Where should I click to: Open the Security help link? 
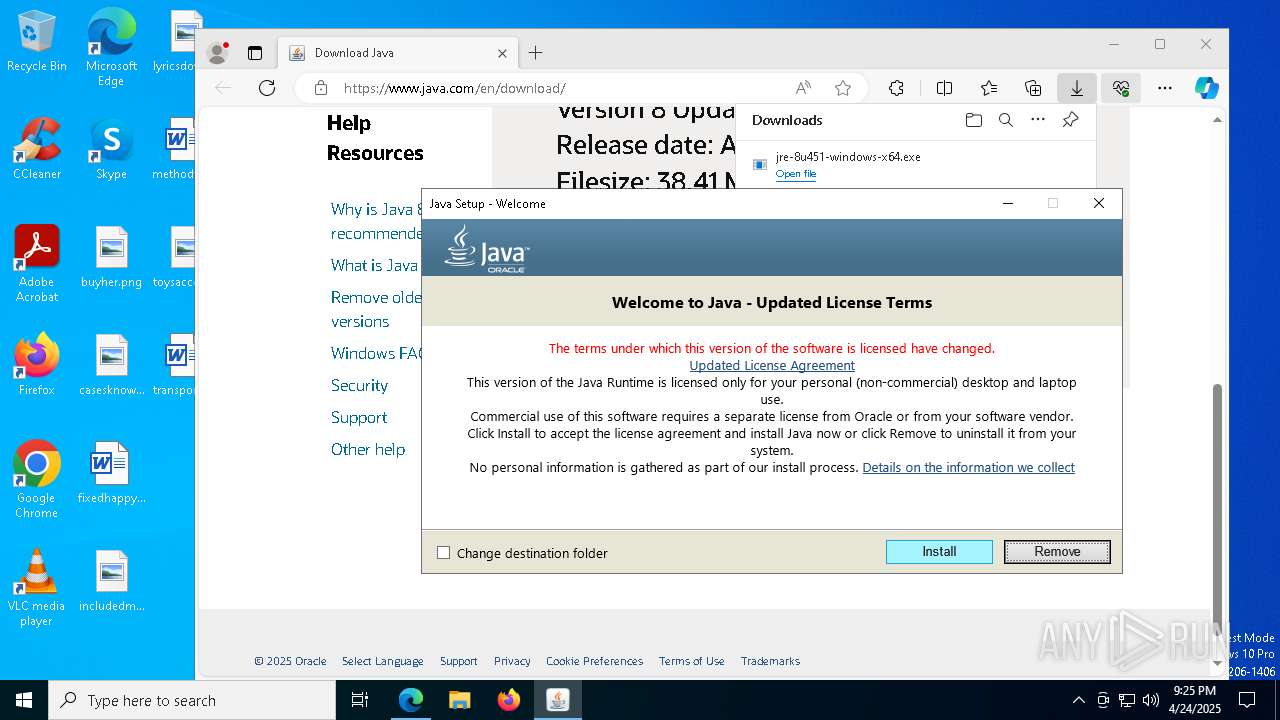[359, 385]
